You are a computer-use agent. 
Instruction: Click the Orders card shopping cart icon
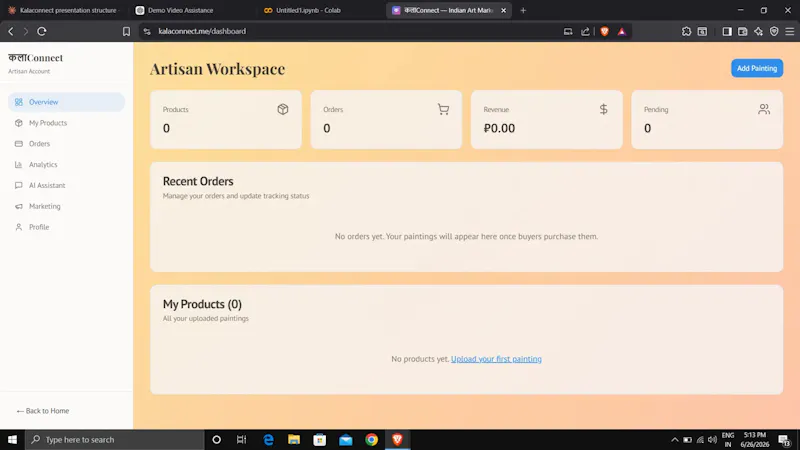click(x=443, y=109)
